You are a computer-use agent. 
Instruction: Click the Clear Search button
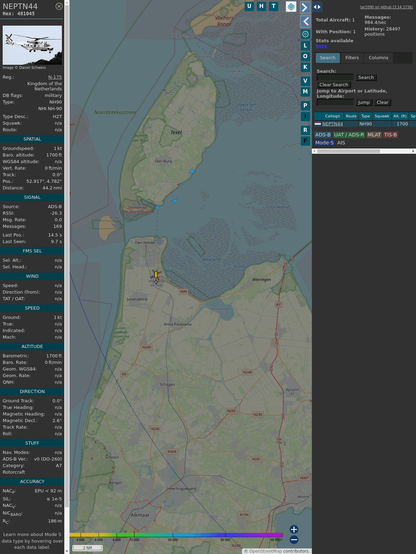334,84
